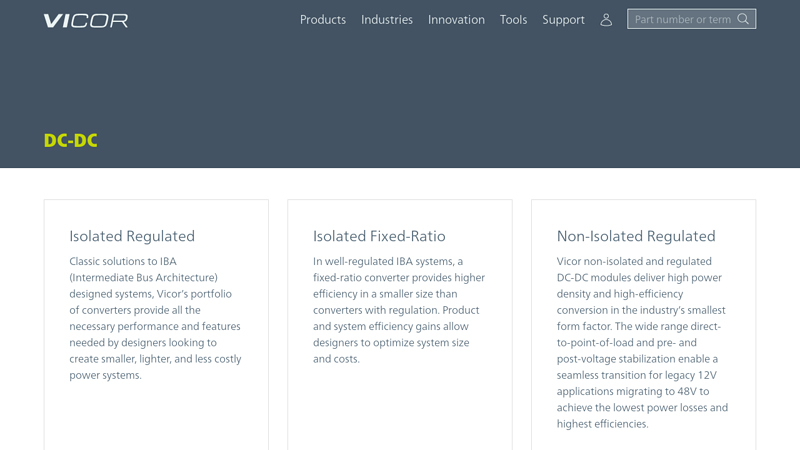800x450 pixels.
Task: Click the gap between the first two cards
Action: [x=278, y=320]
